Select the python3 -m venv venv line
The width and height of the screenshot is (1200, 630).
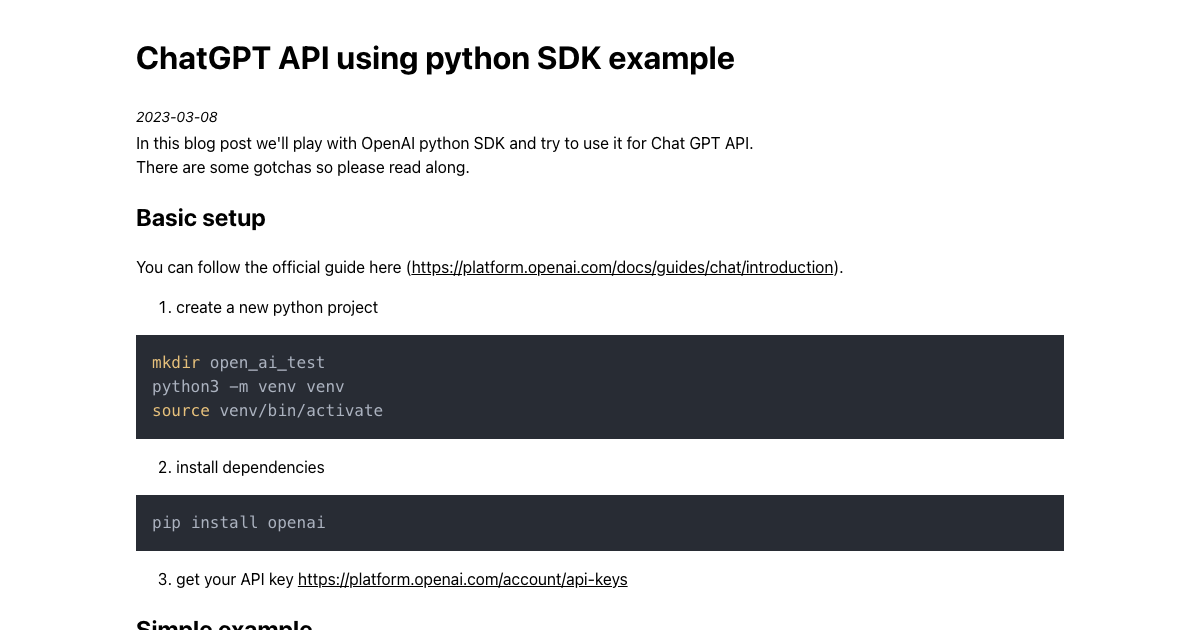(x=248, y=386)
